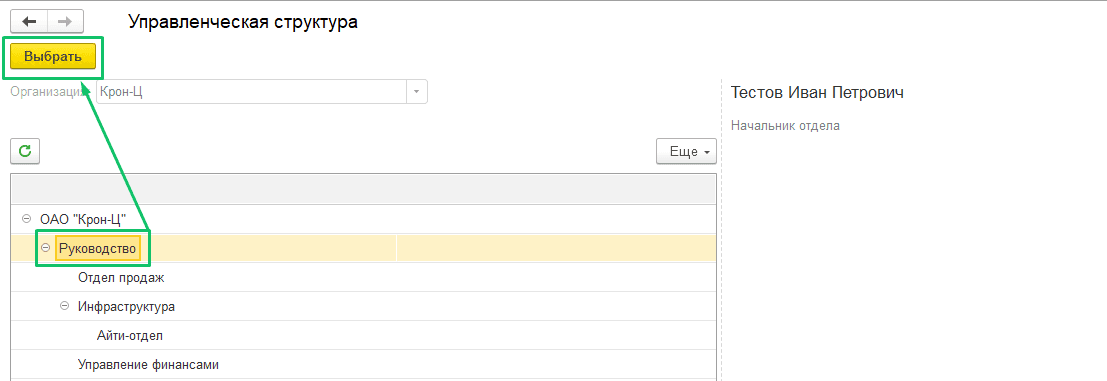
Task: Collapse the Руководство node
Action: 46,248
